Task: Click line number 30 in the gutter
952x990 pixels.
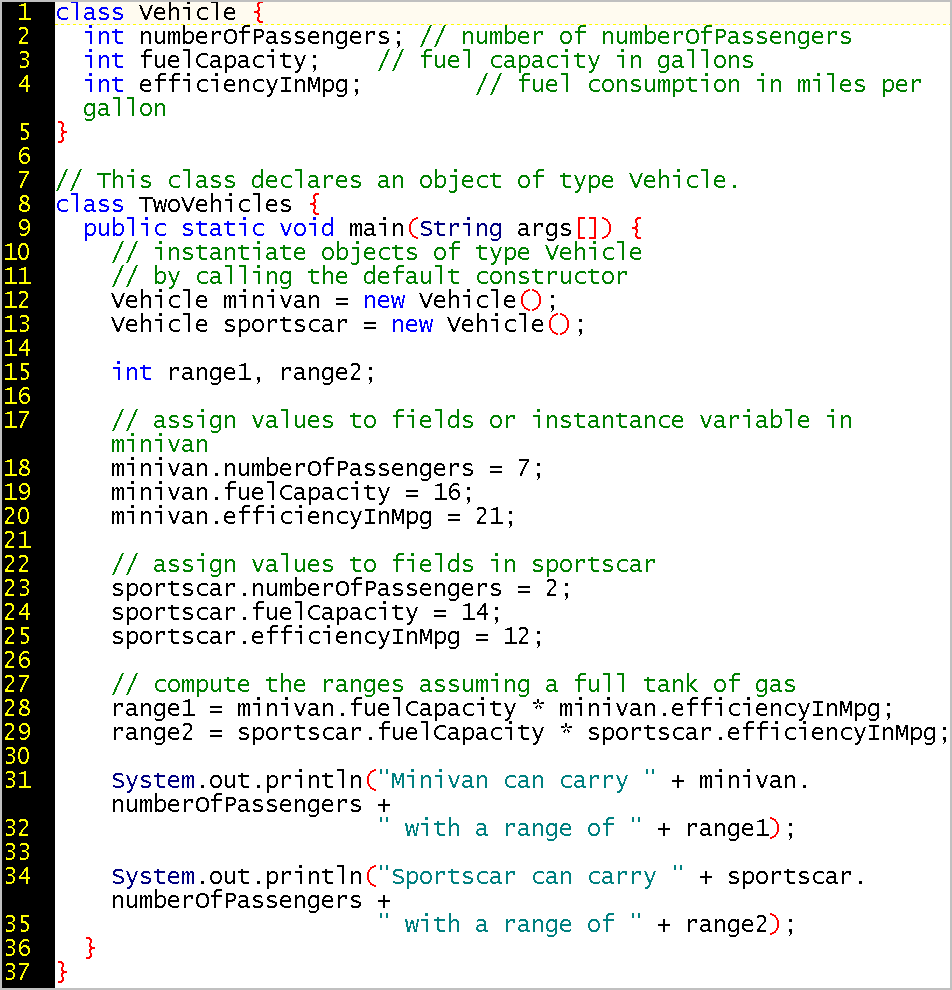Action: tap(17, 756)
